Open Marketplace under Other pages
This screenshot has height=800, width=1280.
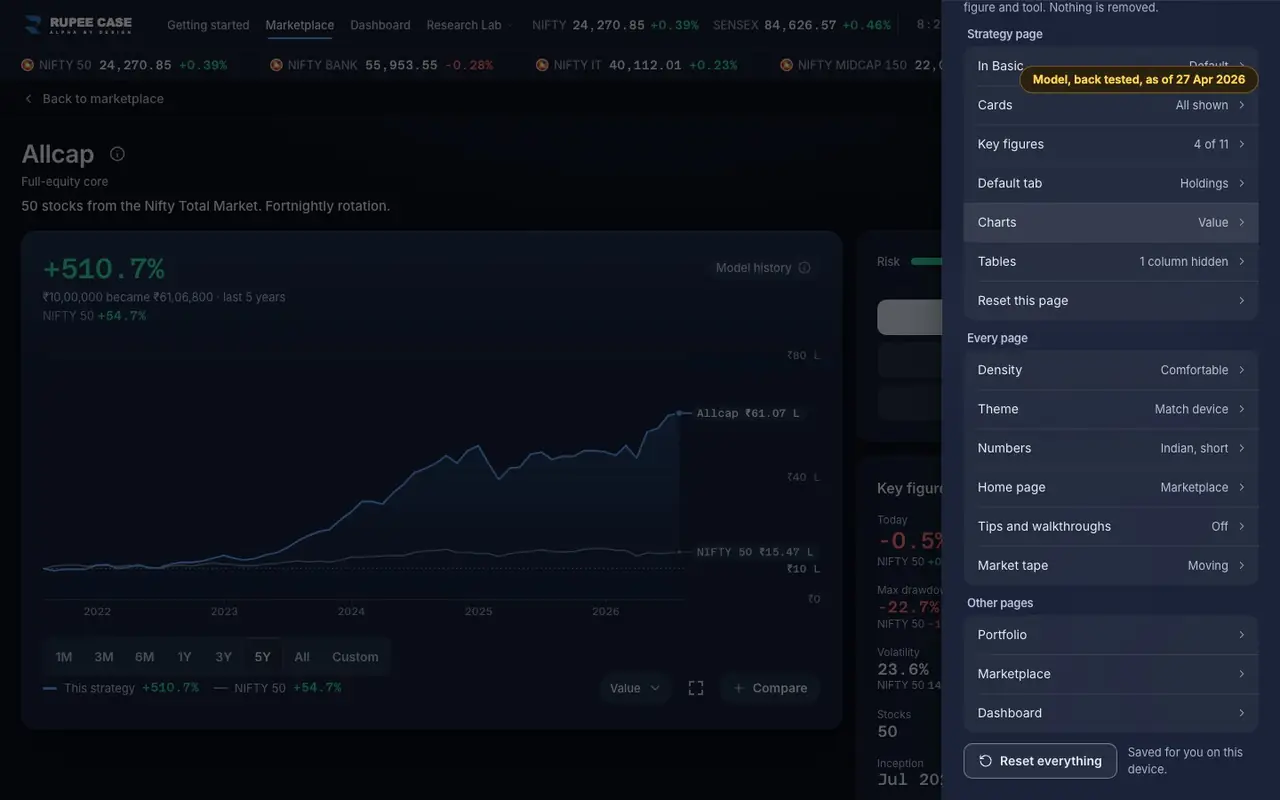click(1110, 674)
